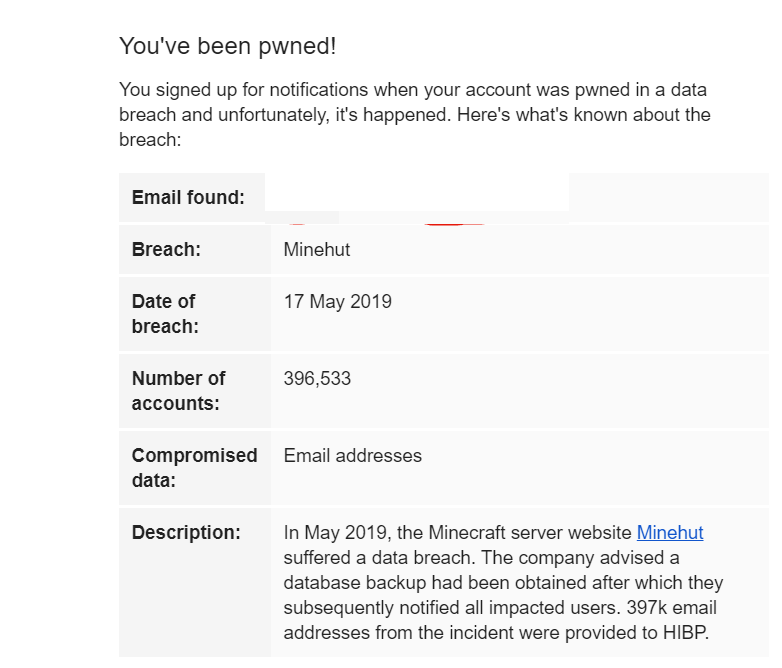The width and height of the screenshot is (782, 668).
Task: Click the "You've been pwned!" heading
Action: coord(227,46)
